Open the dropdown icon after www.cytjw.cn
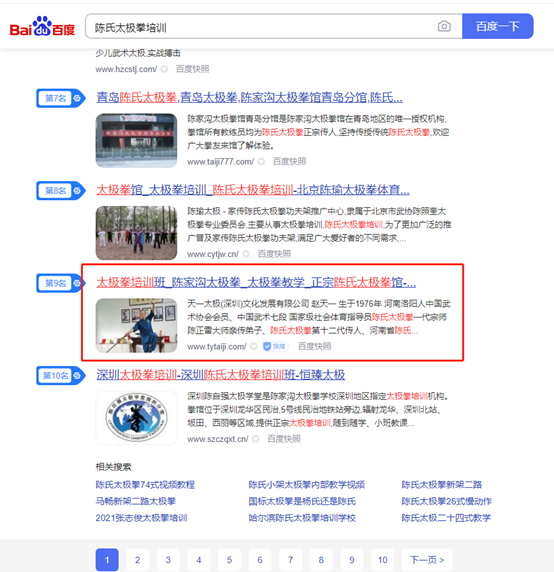Screen dimensions: 554x572 (246, 254)
